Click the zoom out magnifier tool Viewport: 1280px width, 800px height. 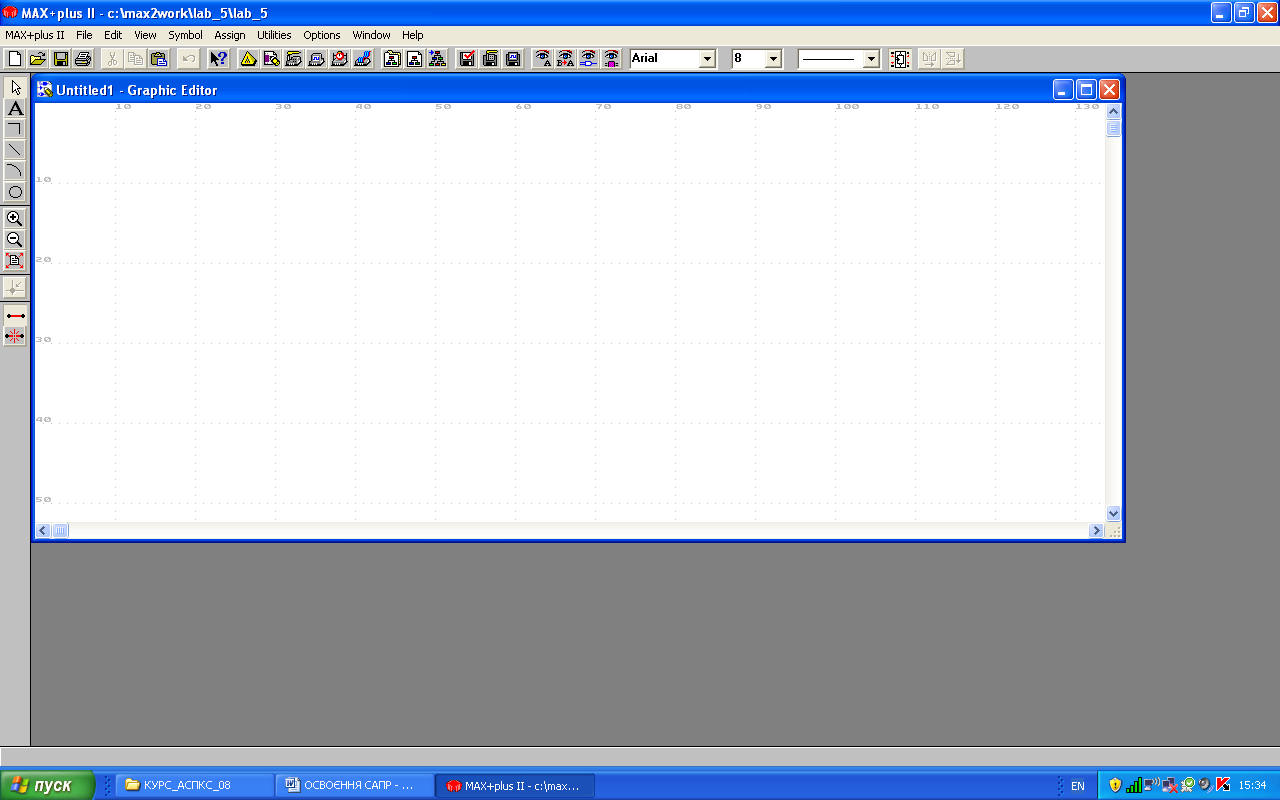15,239
